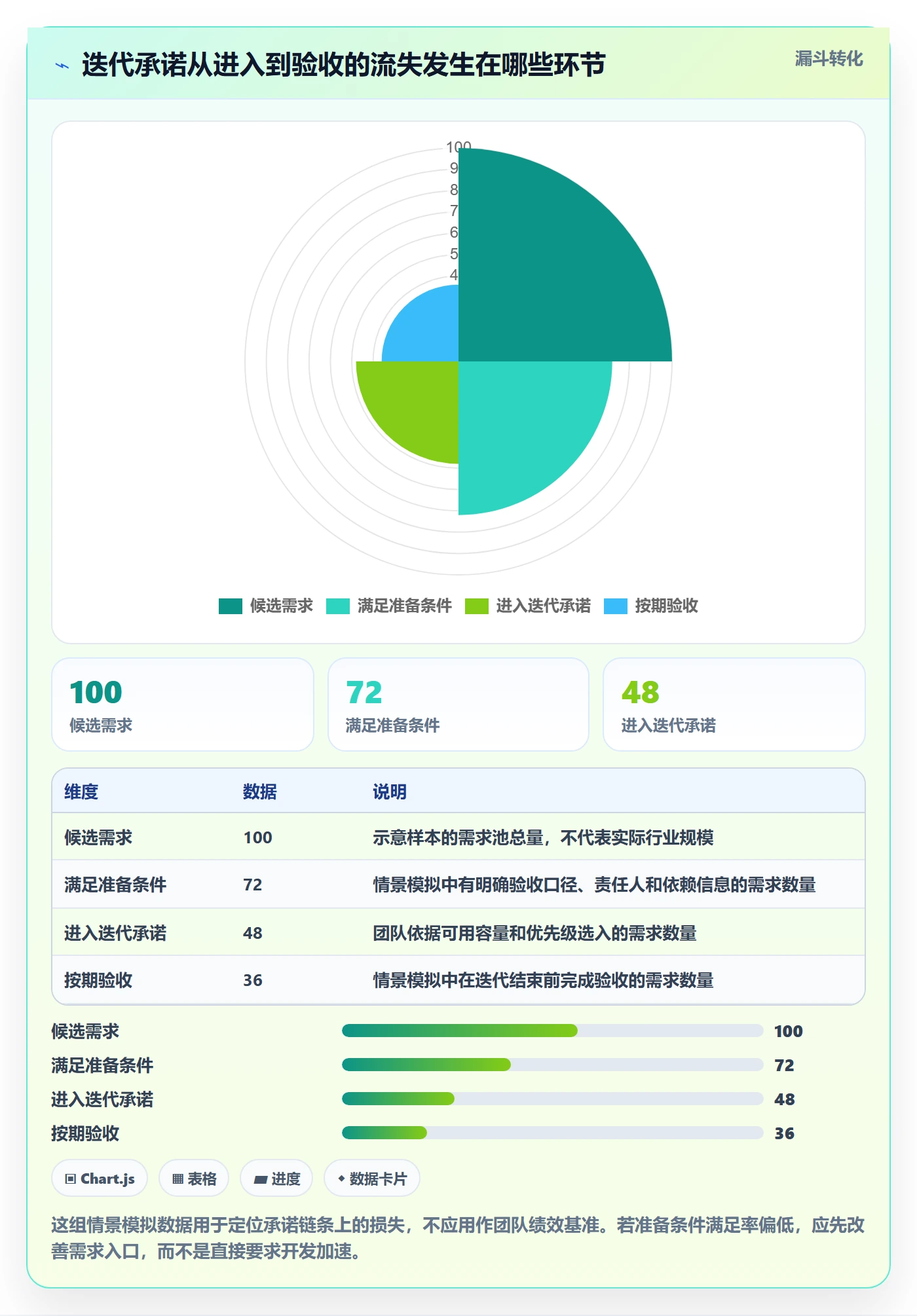Click the grid icon in 表格 chip

(178, 1179)
